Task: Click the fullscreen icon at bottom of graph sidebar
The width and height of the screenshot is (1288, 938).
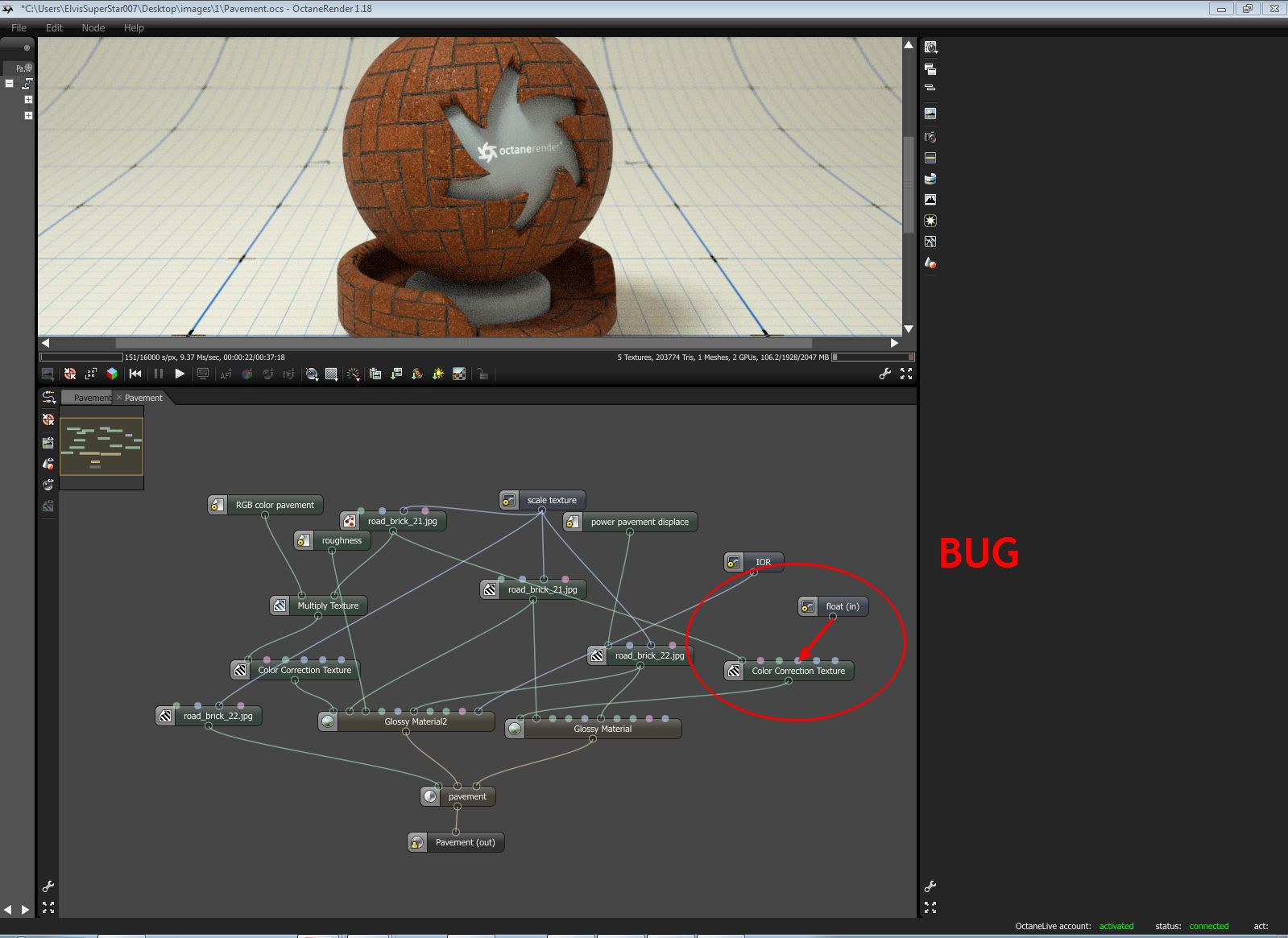Action: click(x=48, y=907)
